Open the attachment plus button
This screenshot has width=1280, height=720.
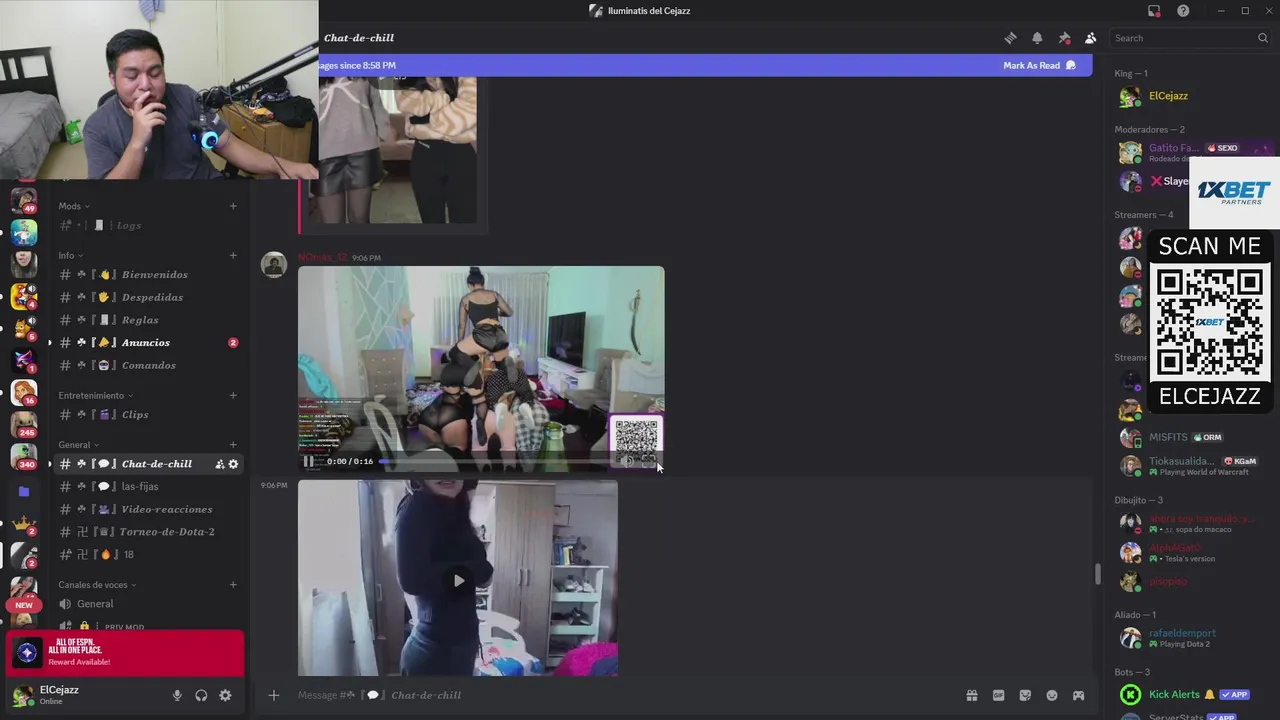tap(273, 695)
